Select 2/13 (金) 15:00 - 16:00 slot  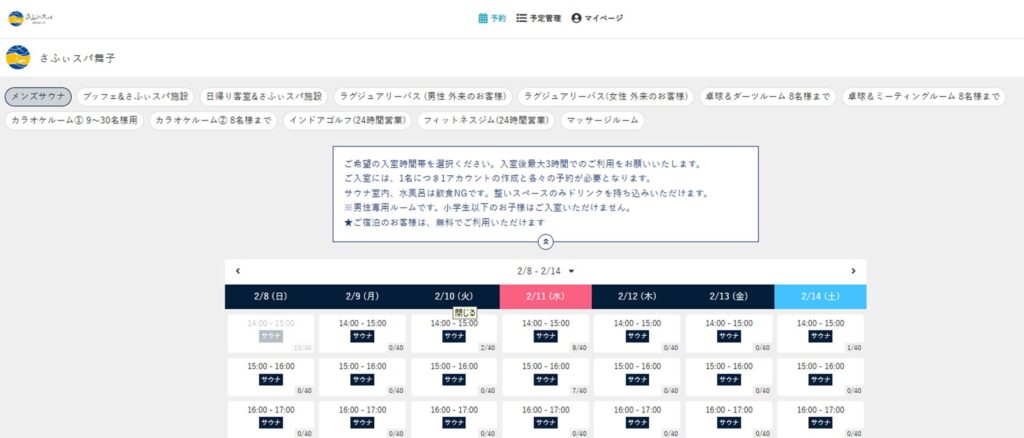pyautogui.click(x=729, y=377)
